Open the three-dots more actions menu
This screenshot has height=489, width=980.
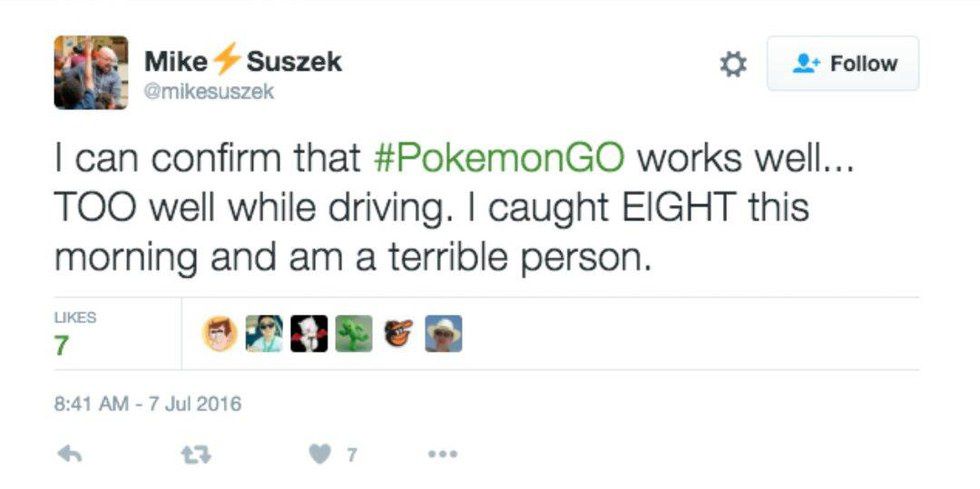(x=442, y=454)
